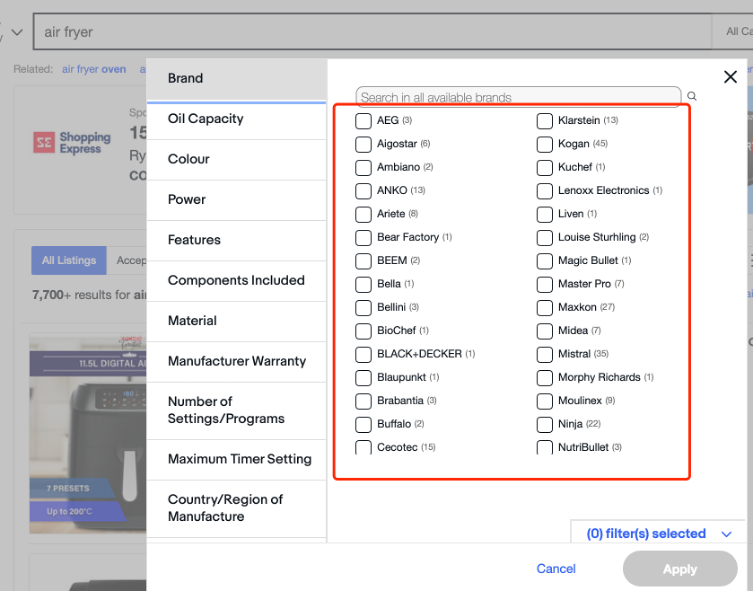The width and height of the screenshot is (754, 592).
Task: Check the Bellini brand checkbox
Action: pyautogui.click(x=363, y=307)
